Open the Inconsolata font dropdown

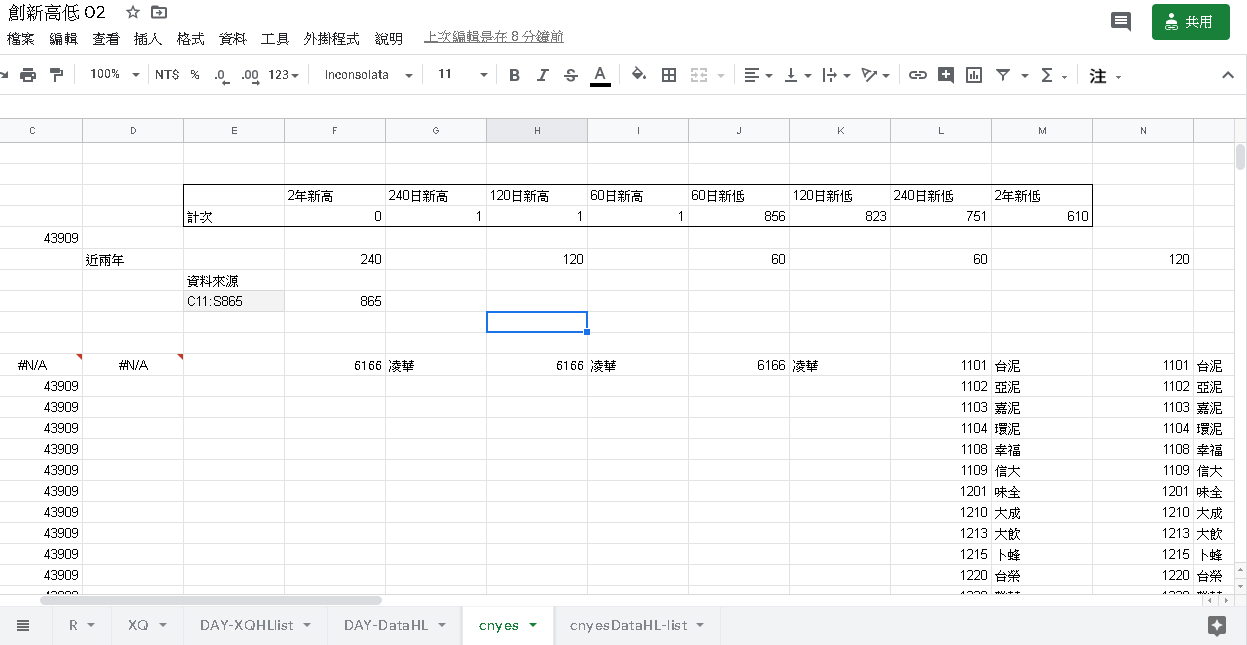tap(367, 75)
